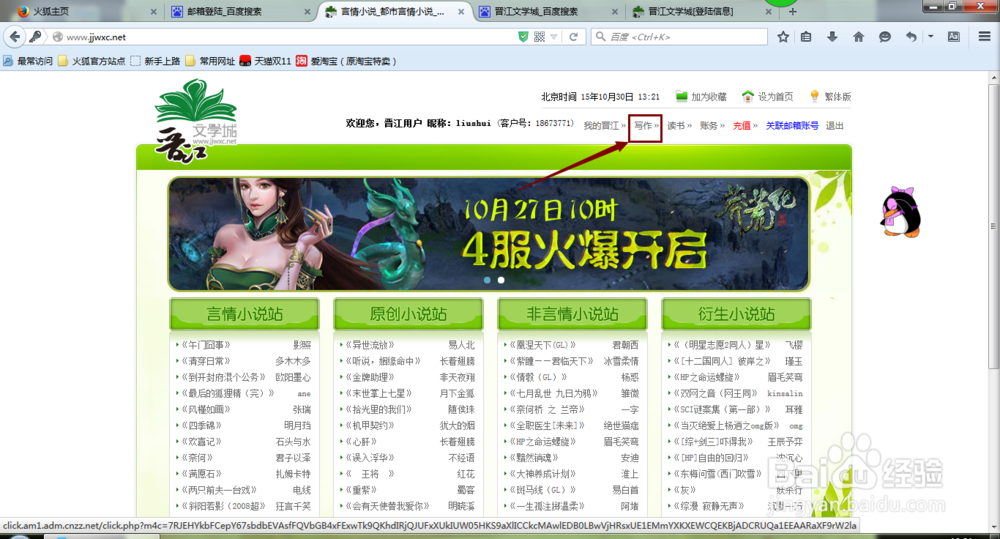Open author 长着翅膀 beside 《心肝》
The height and width of the screenshot is (539, 1000).
coord(457,441)
